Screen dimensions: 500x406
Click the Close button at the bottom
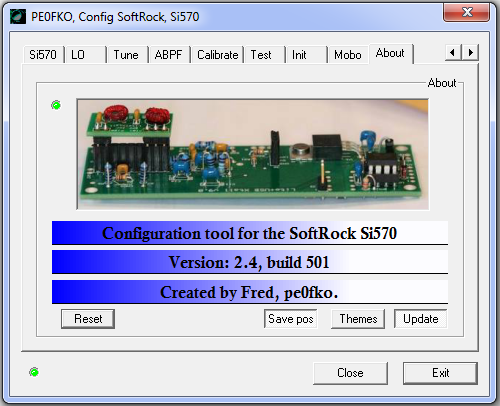click(350, 373)
